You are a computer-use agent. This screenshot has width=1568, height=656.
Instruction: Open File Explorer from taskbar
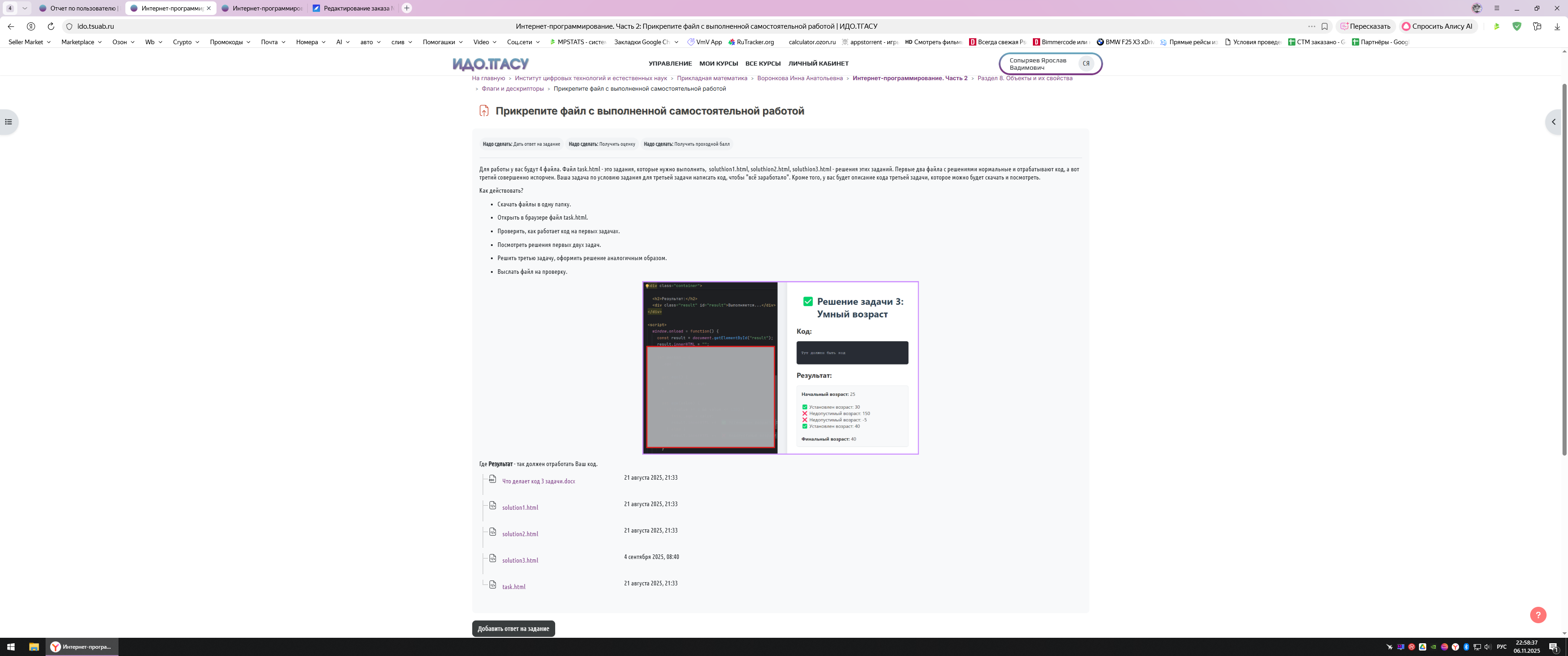(34, 647)
